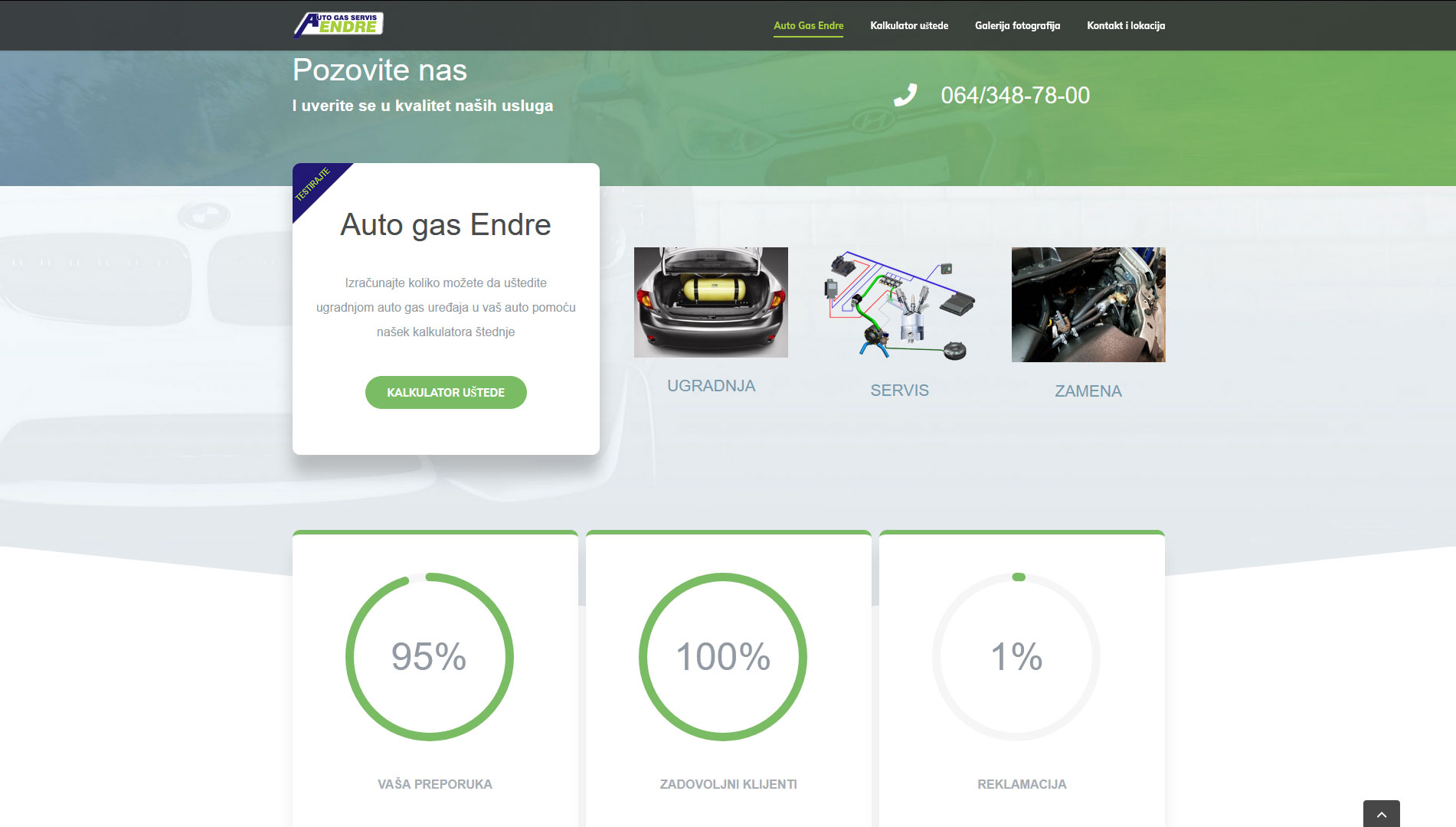Image resolution: width=1456 pixels, height=827 pixels.
Task: Click the gas system diagram image
Action: click(899, 304)
